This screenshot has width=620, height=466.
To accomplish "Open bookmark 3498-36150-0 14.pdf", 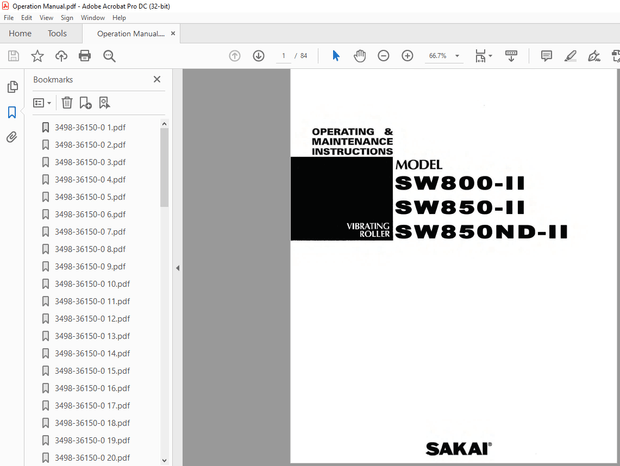I will [92, 353].
